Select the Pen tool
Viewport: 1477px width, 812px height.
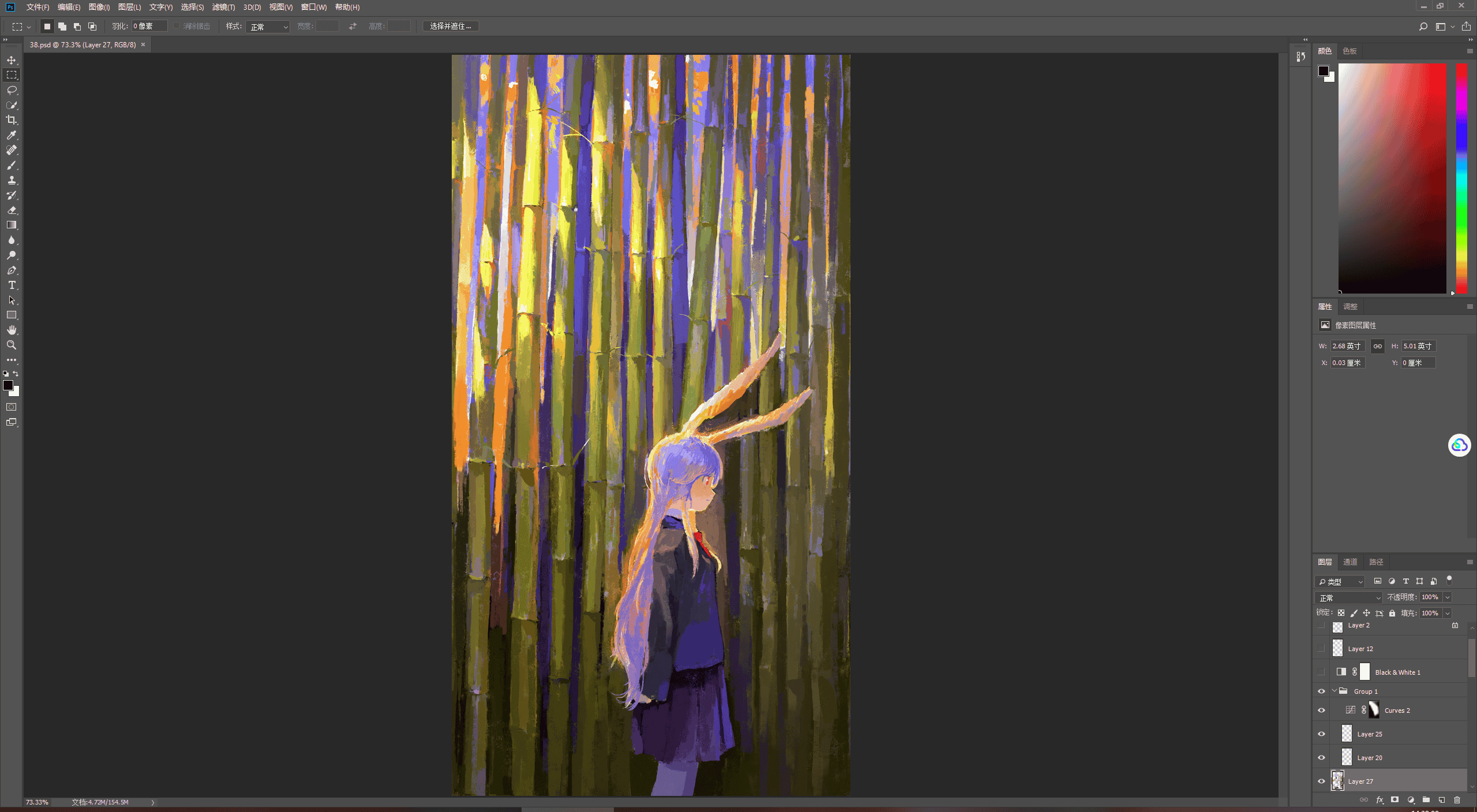coord(12,270)
